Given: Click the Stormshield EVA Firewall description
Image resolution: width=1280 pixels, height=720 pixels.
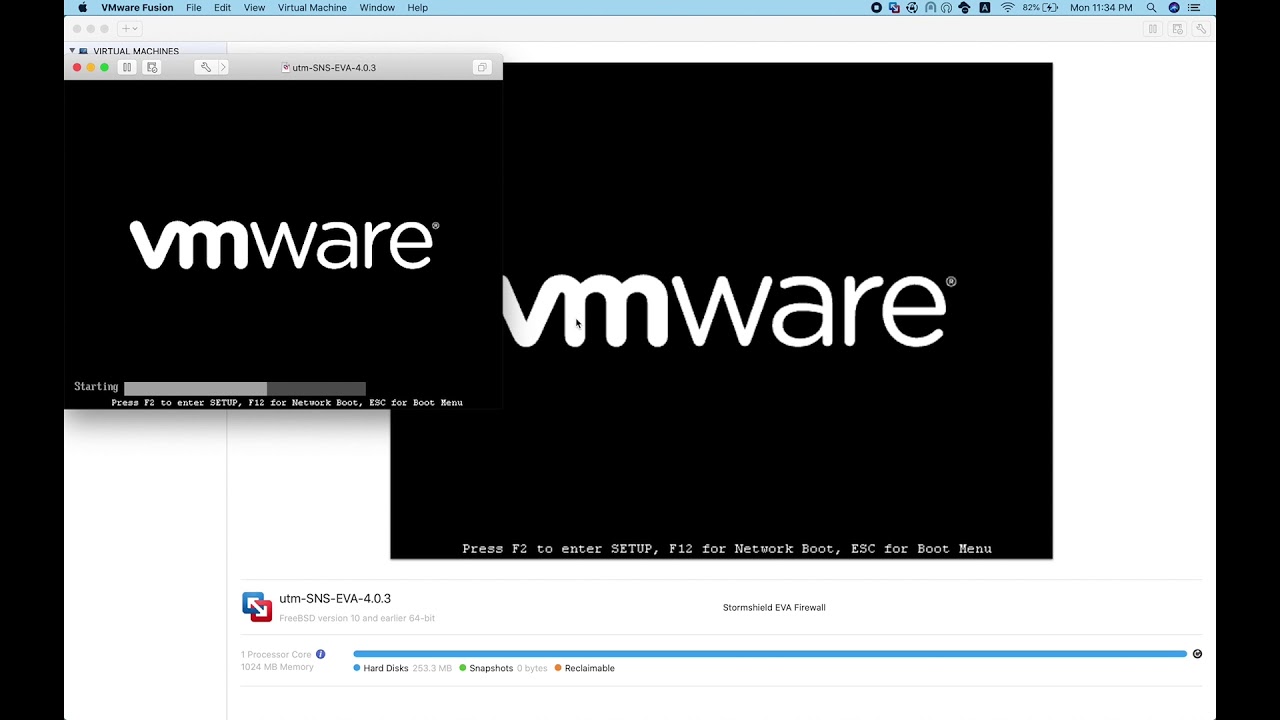Looking at the screenshot, I should tap(774, 607).
